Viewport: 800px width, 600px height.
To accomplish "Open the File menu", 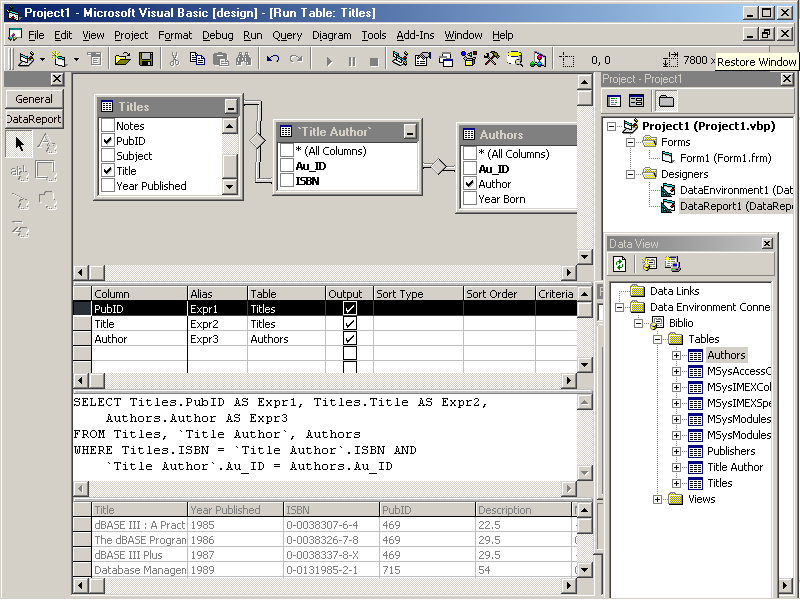I will pos(36,35).
